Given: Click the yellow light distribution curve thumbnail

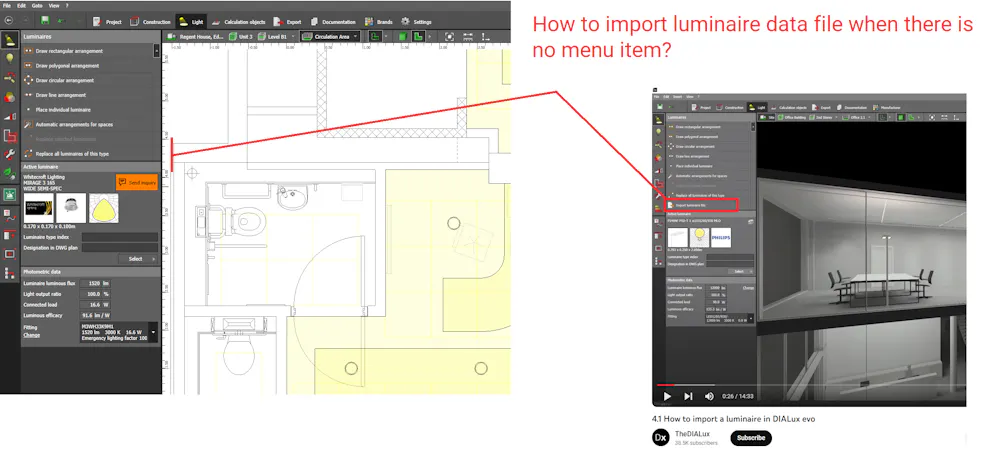Looking at the screenshot, I should coord(104,208).
